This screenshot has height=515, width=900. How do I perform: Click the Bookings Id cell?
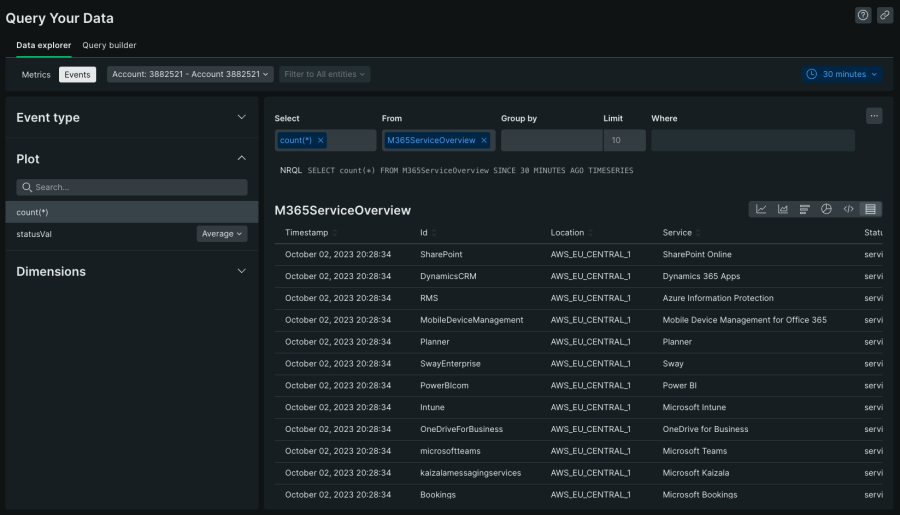437,494
